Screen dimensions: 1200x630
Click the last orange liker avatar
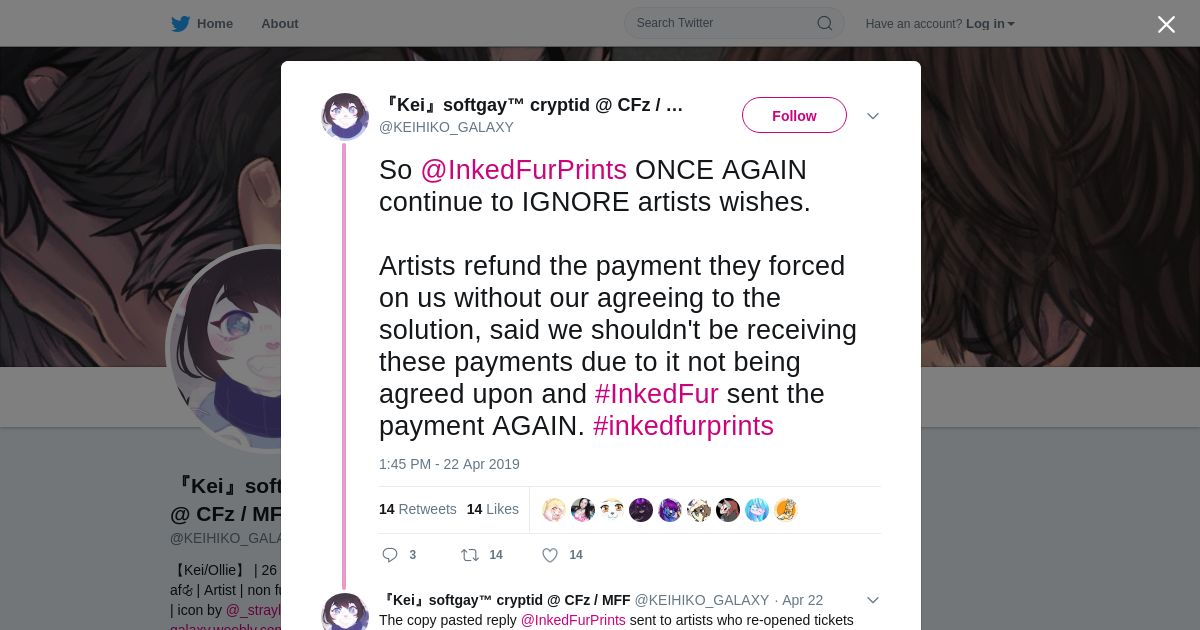pyautogui.click(x=786, y=510)
